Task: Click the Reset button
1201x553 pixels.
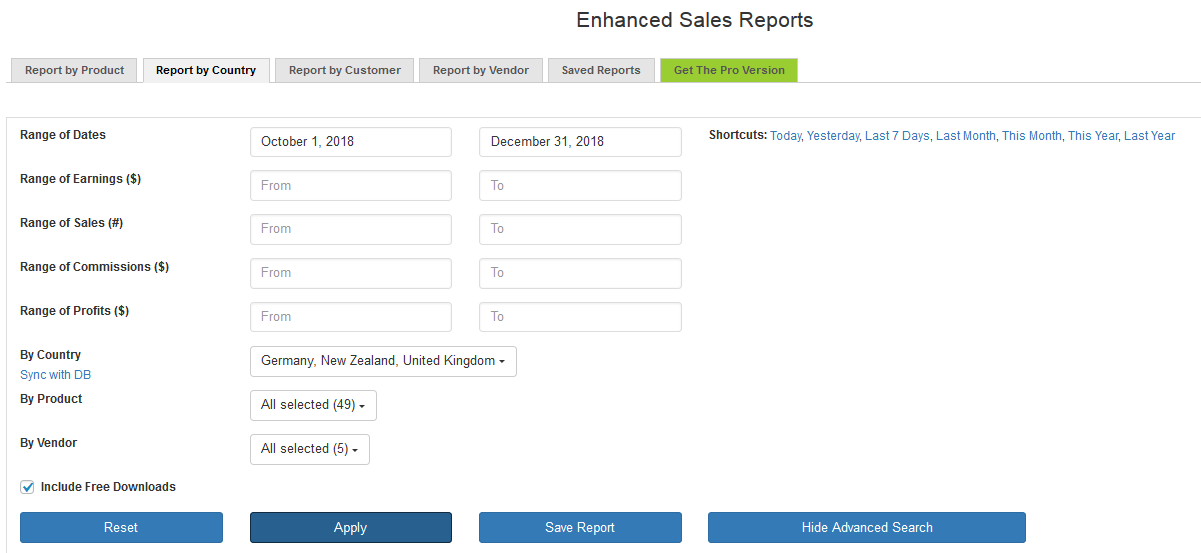Action: point(121,527)
